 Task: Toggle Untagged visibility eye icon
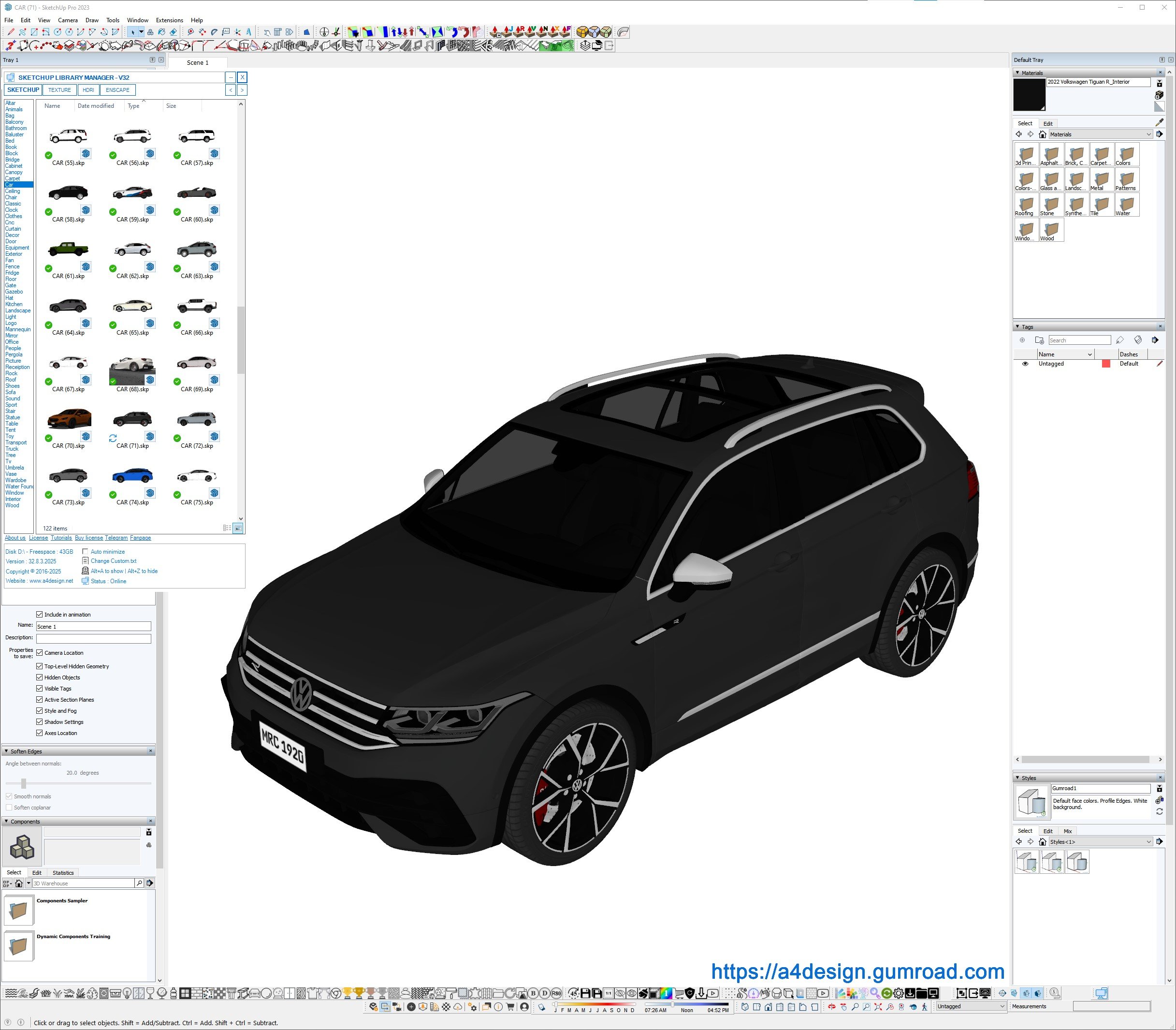1025,364
